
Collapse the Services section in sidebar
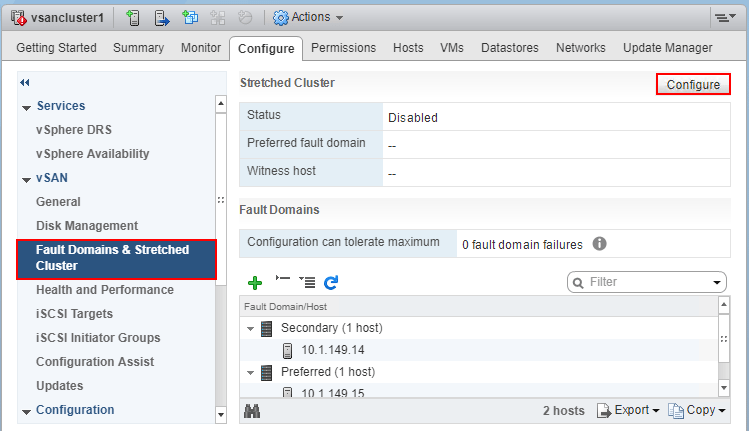coord(26,106)
